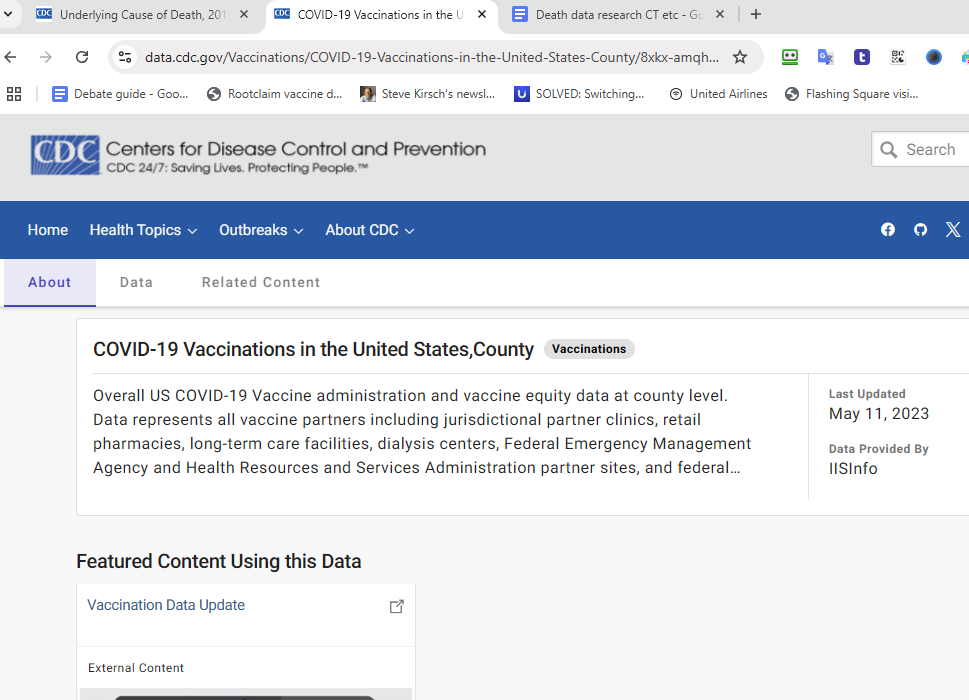Screen dimensions: 969x700
Task: Click the Google Translate extension icon
Action: coord(825,57)
